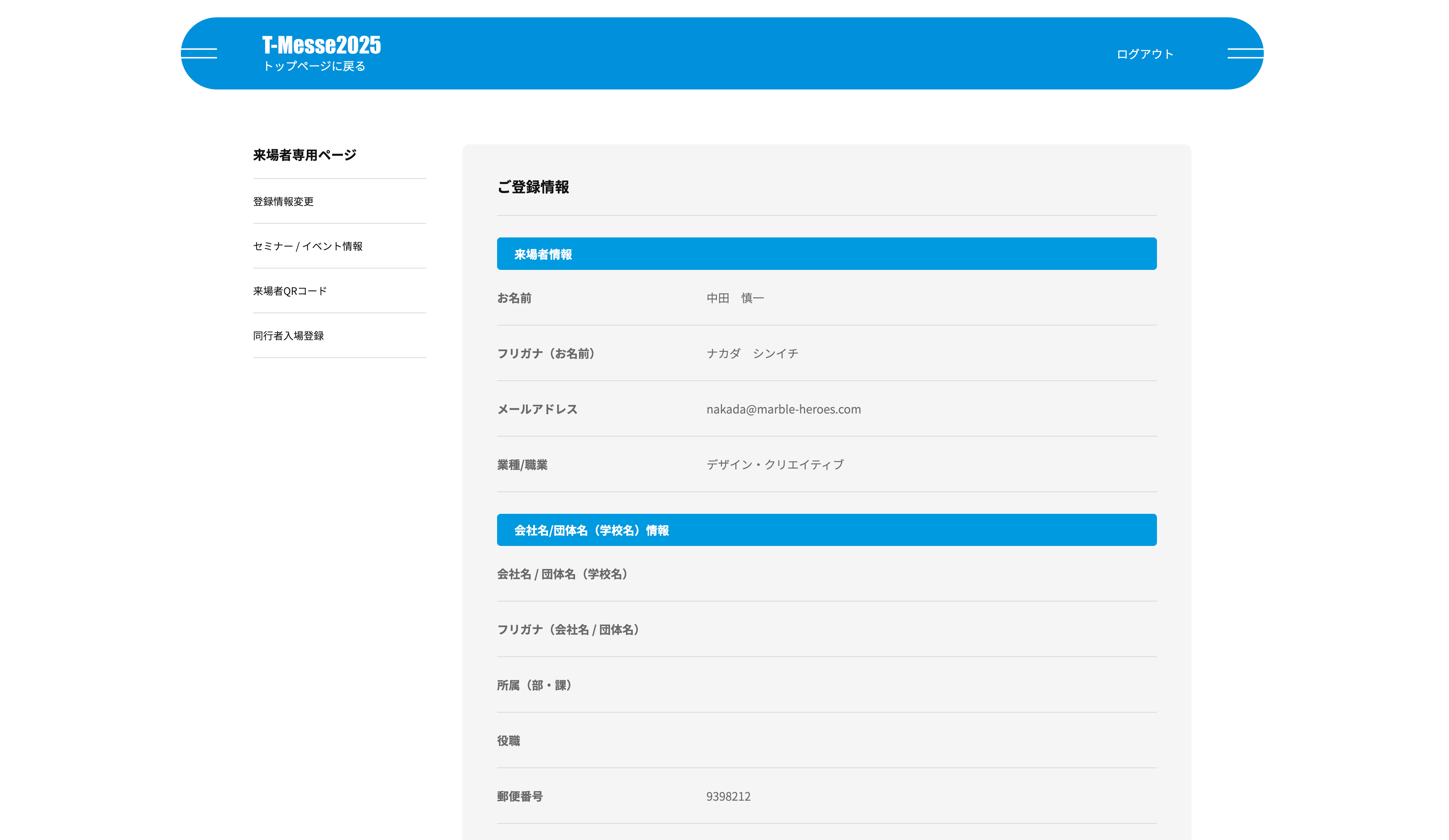Click デザイン・クリエイティブ occupation value
This screenshot has width=1449, height=840.
(775, 465)
